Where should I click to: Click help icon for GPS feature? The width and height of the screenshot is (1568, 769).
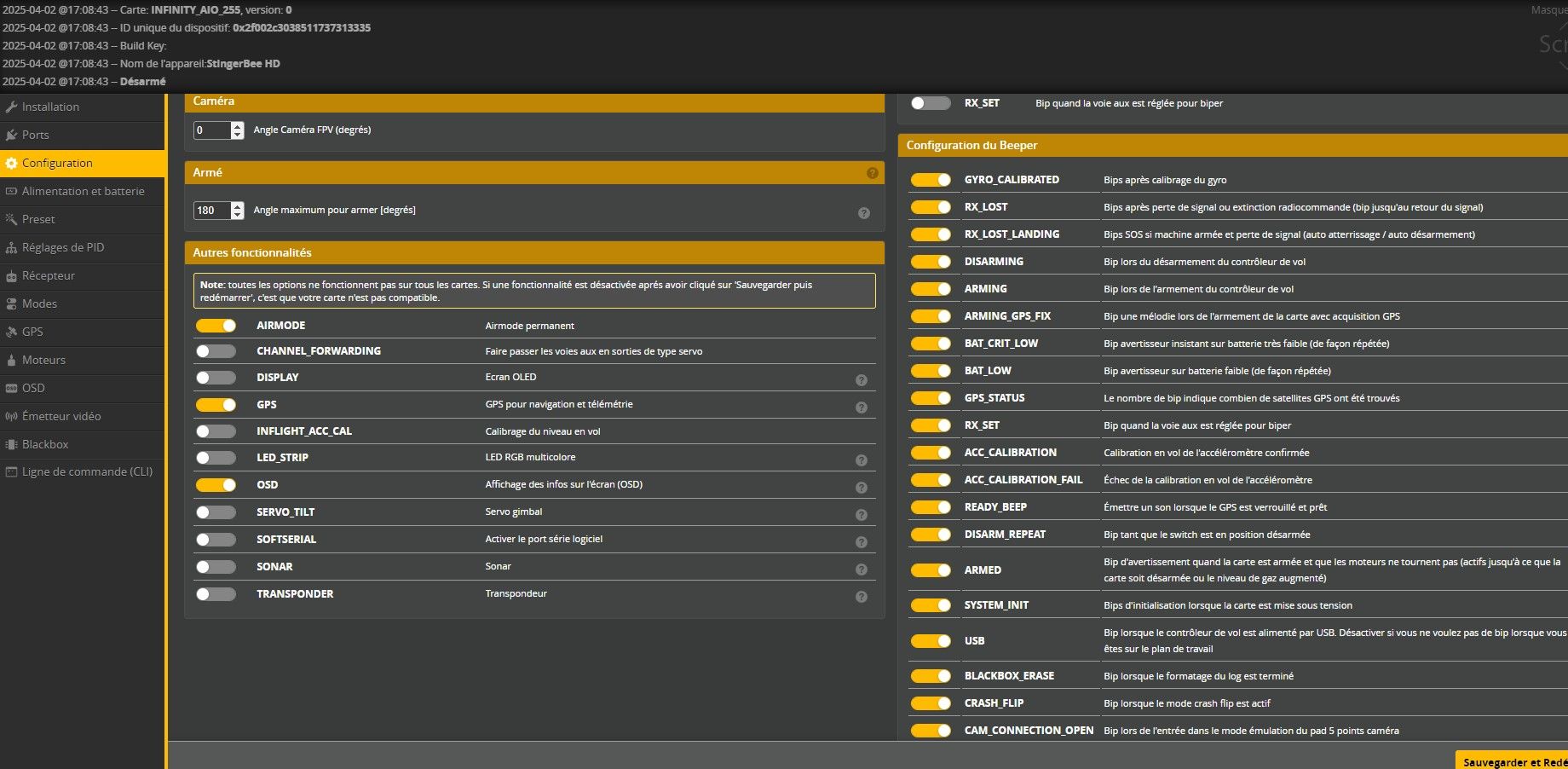coord(861,408)
